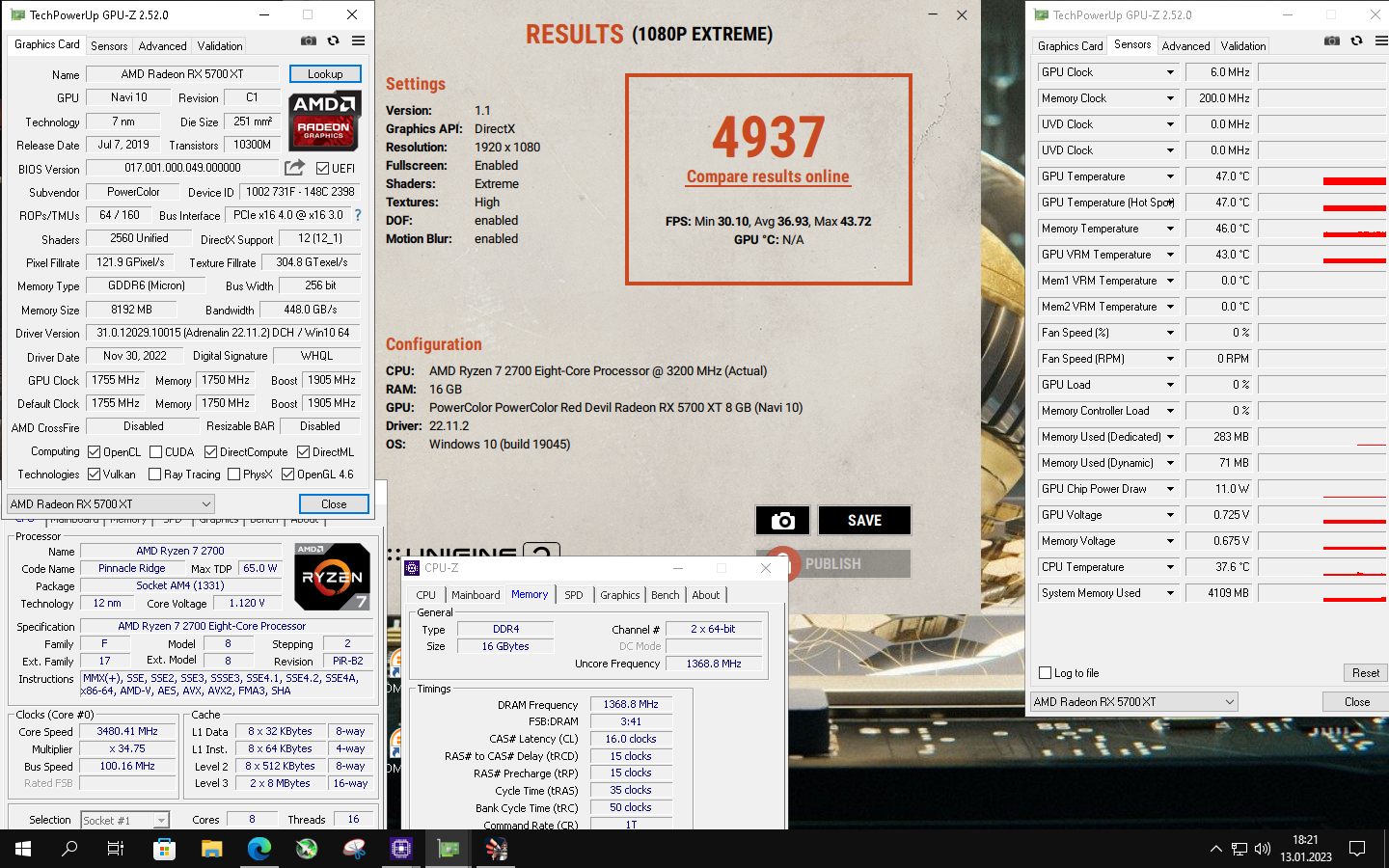
Task: Toggle DirectML checkbox
Action: tap(303, 452)
